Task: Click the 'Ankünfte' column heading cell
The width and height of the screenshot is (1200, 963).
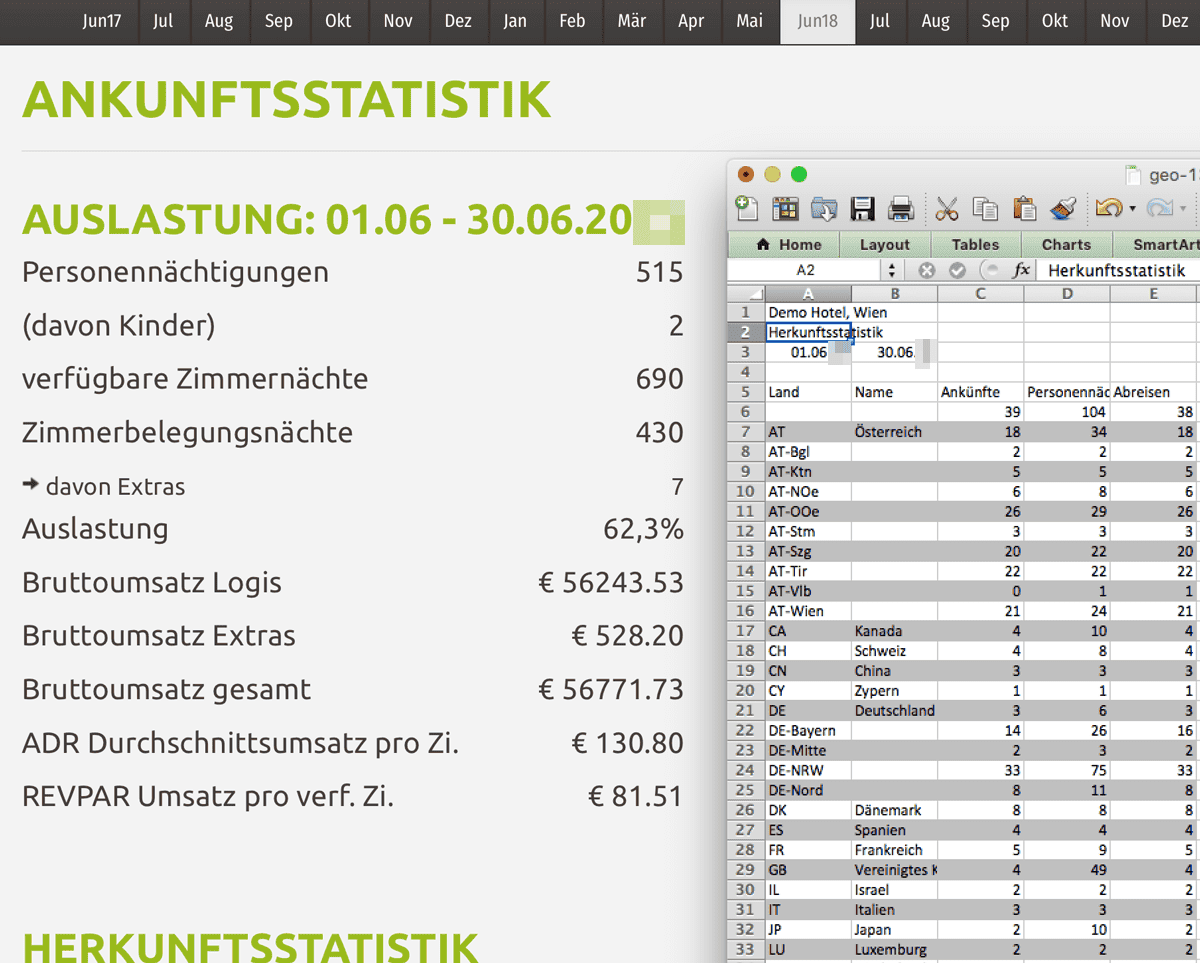Action: pos(980,392)
